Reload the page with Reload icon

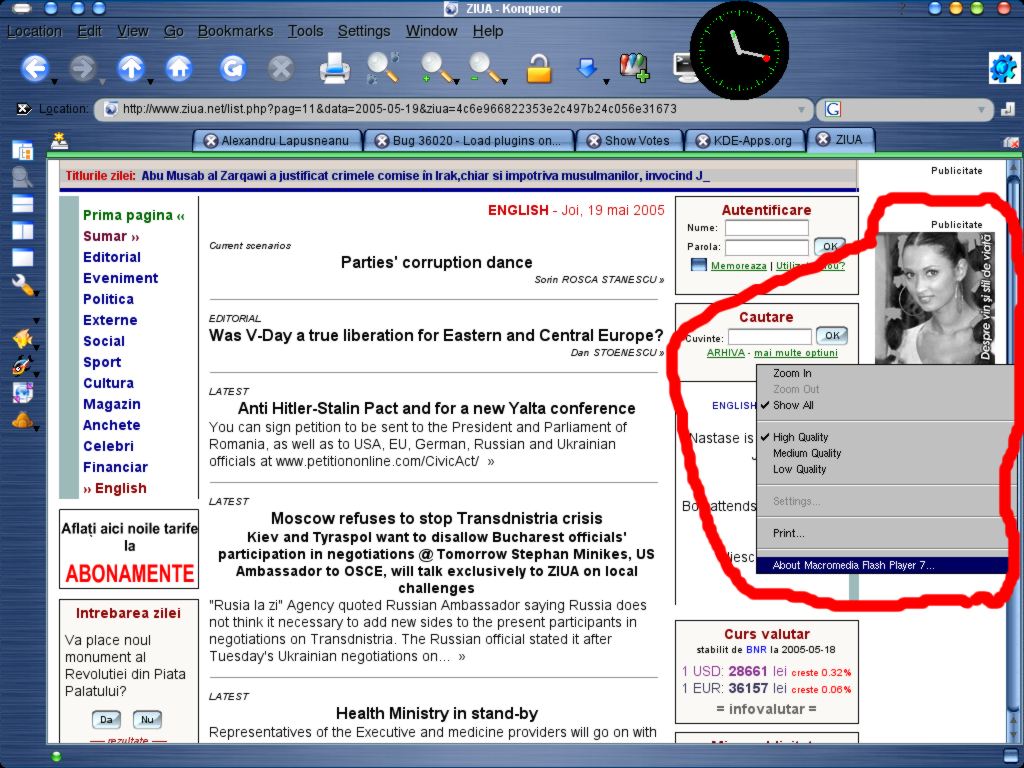click(232, 68)
